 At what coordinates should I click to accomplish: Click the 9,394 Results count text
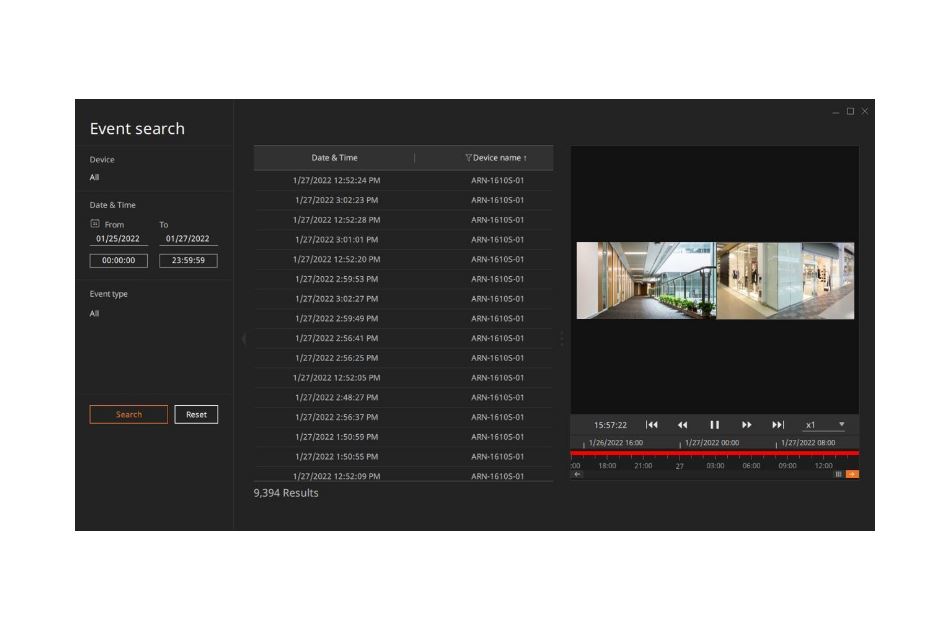[x=286, y=493]
